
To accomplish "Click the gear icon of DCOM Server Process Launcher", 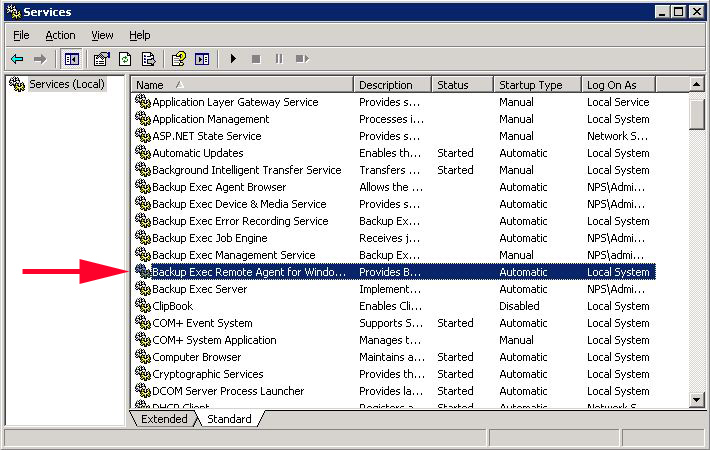I will point(143,390).
